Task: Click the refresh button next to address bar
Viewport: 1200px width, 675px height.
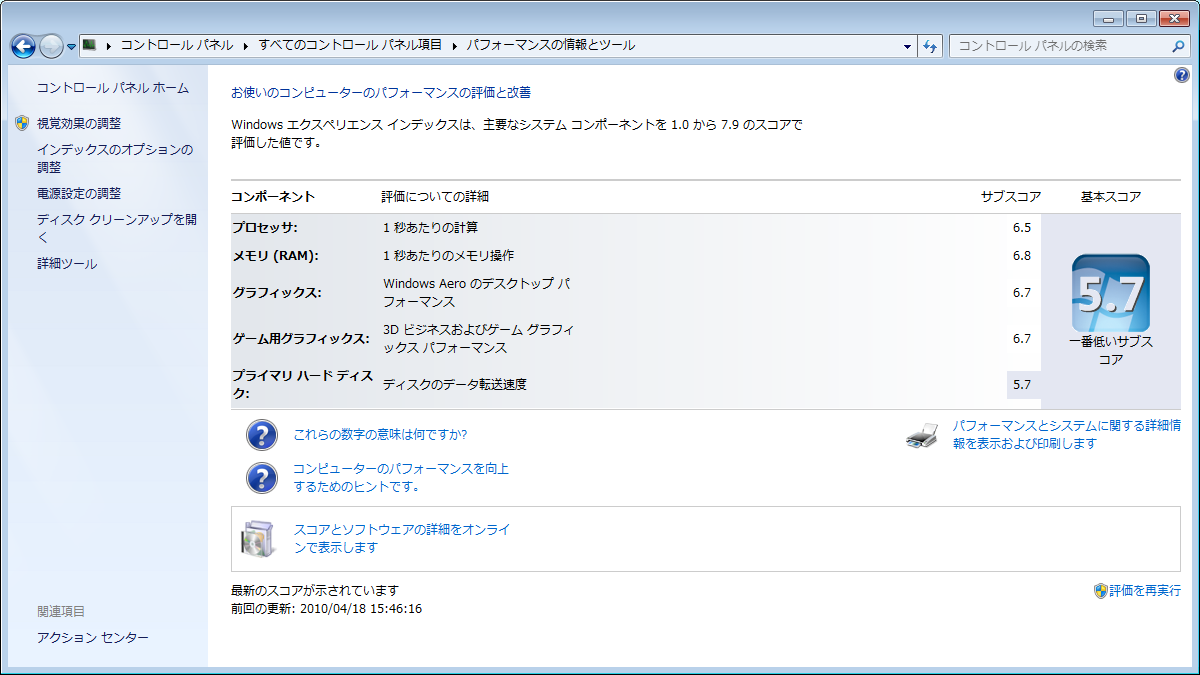Action: point(930,46)
